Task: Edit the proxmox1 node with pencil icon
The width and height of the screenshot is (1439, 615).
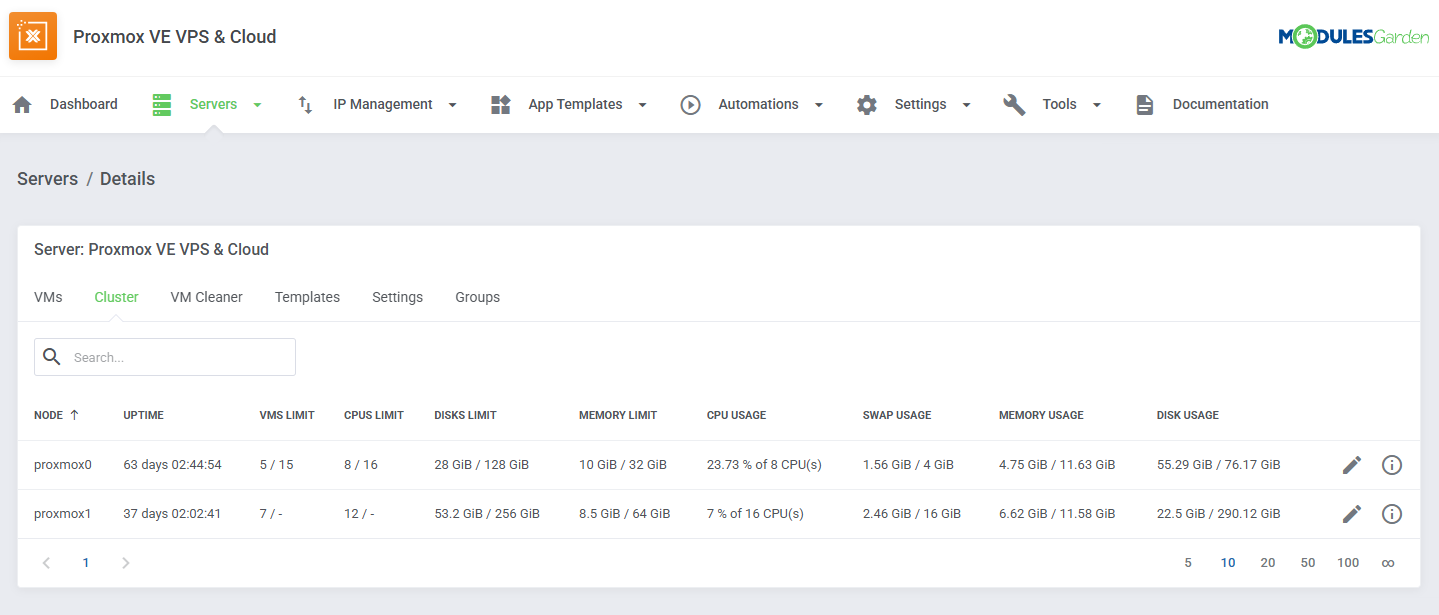Action: tap(1352, 514)
